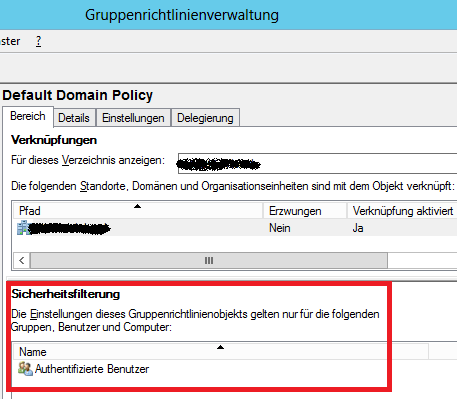This screenshot has height=399, width=457.
Task: Open the Delegierung tab
Action: (x=205, y=118)
